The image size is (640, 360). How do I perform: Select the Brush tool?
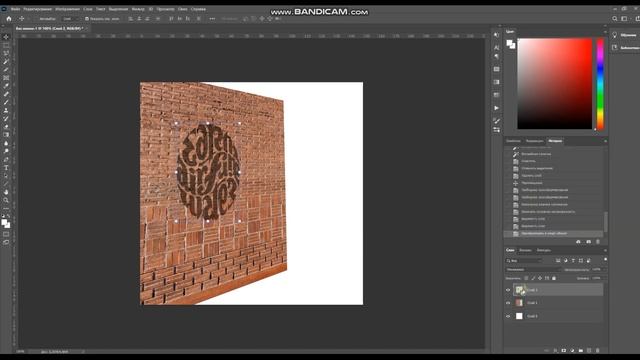[6, 102]
